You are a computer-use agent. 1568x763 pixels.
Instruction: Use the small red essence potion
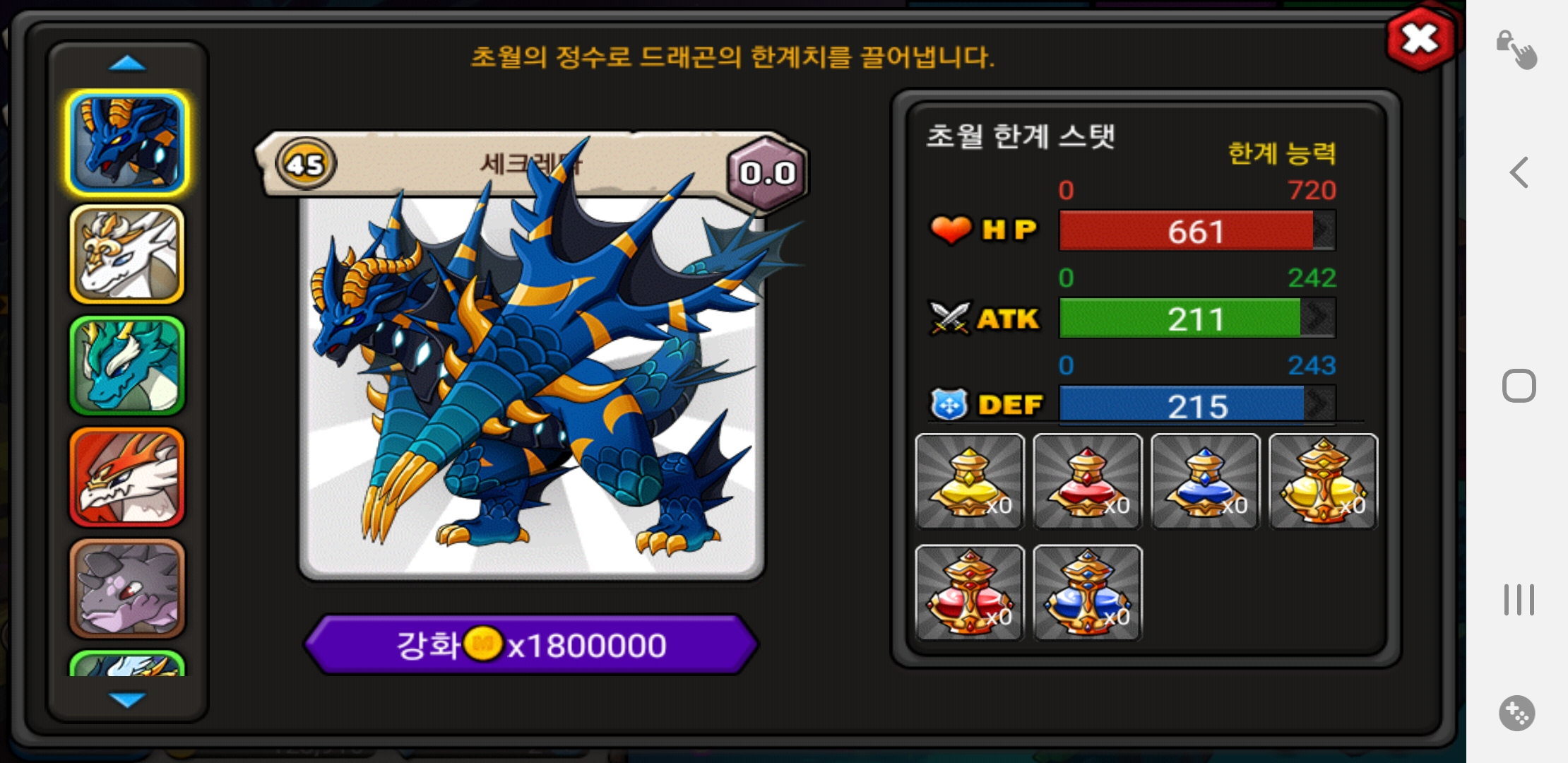coord(1088,481)
